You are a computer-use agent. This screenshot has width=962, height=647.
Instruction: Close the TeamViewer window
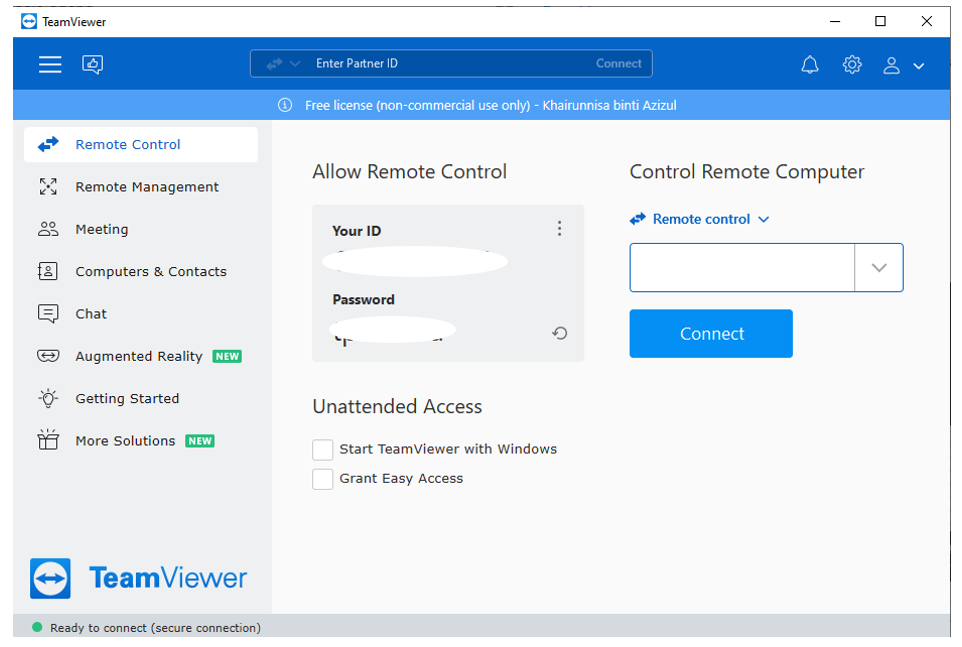[x=926, y=21]
